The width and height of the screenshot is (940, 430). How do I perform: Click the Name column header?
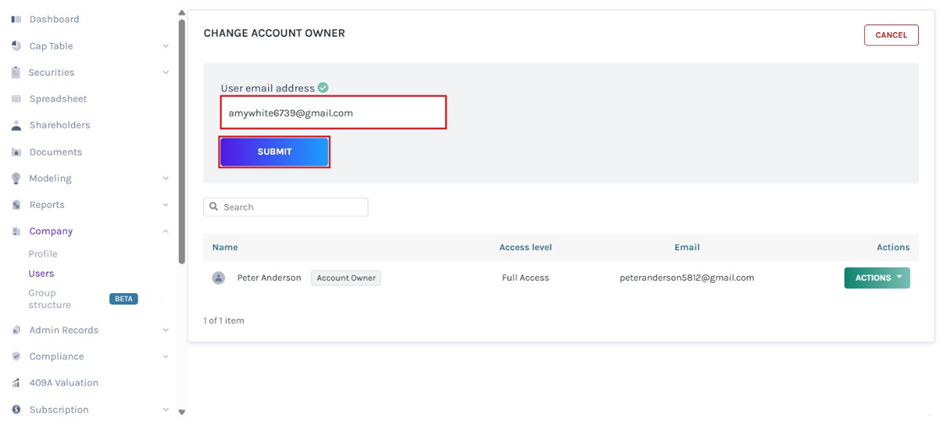[x=225, y=247]
